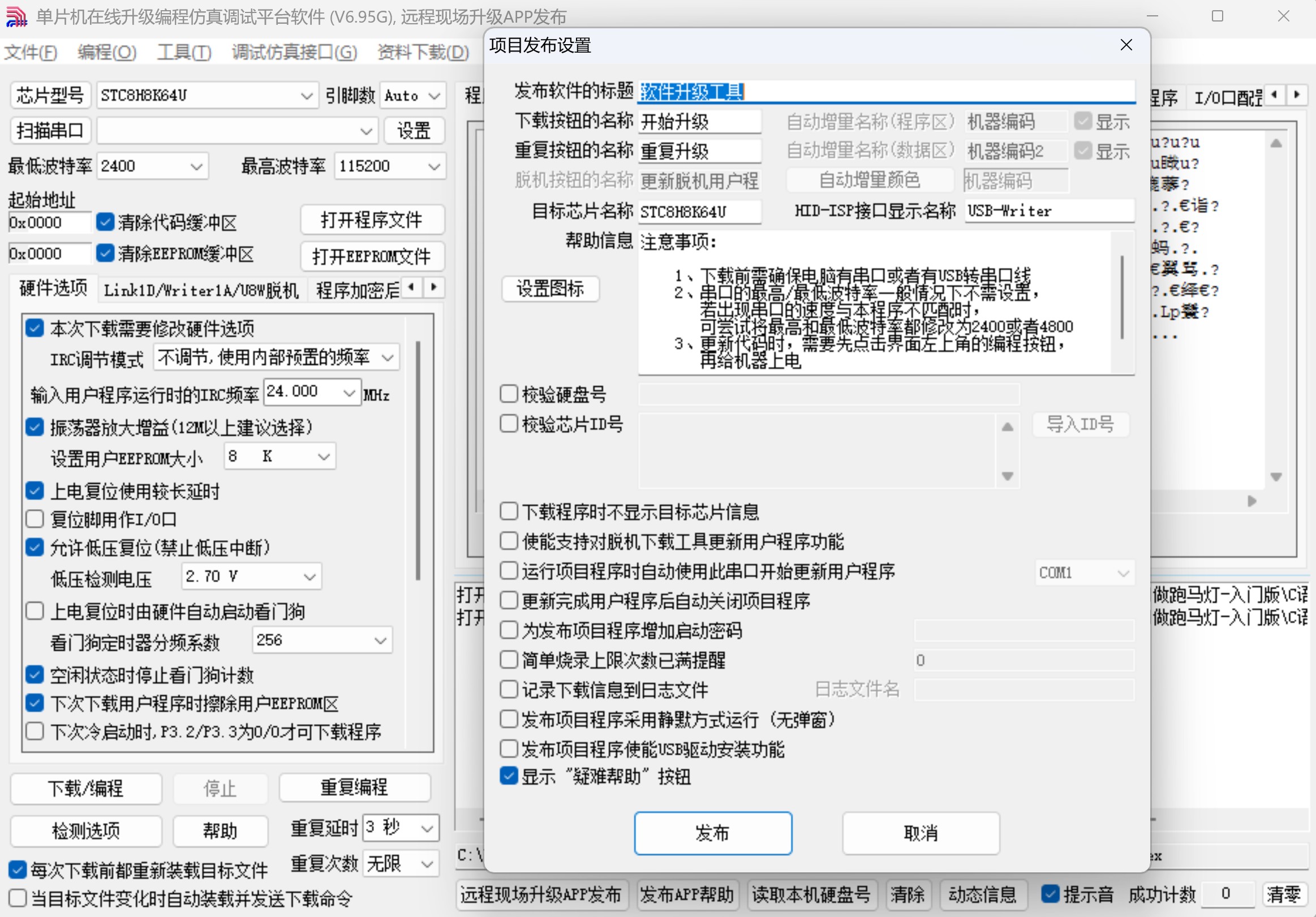The width and height of the screenshot is (1316, 917).
Task: Click right arrow of hex view horizontal scrollbar
Action: pyautogui.click(x=1252, y=501)
